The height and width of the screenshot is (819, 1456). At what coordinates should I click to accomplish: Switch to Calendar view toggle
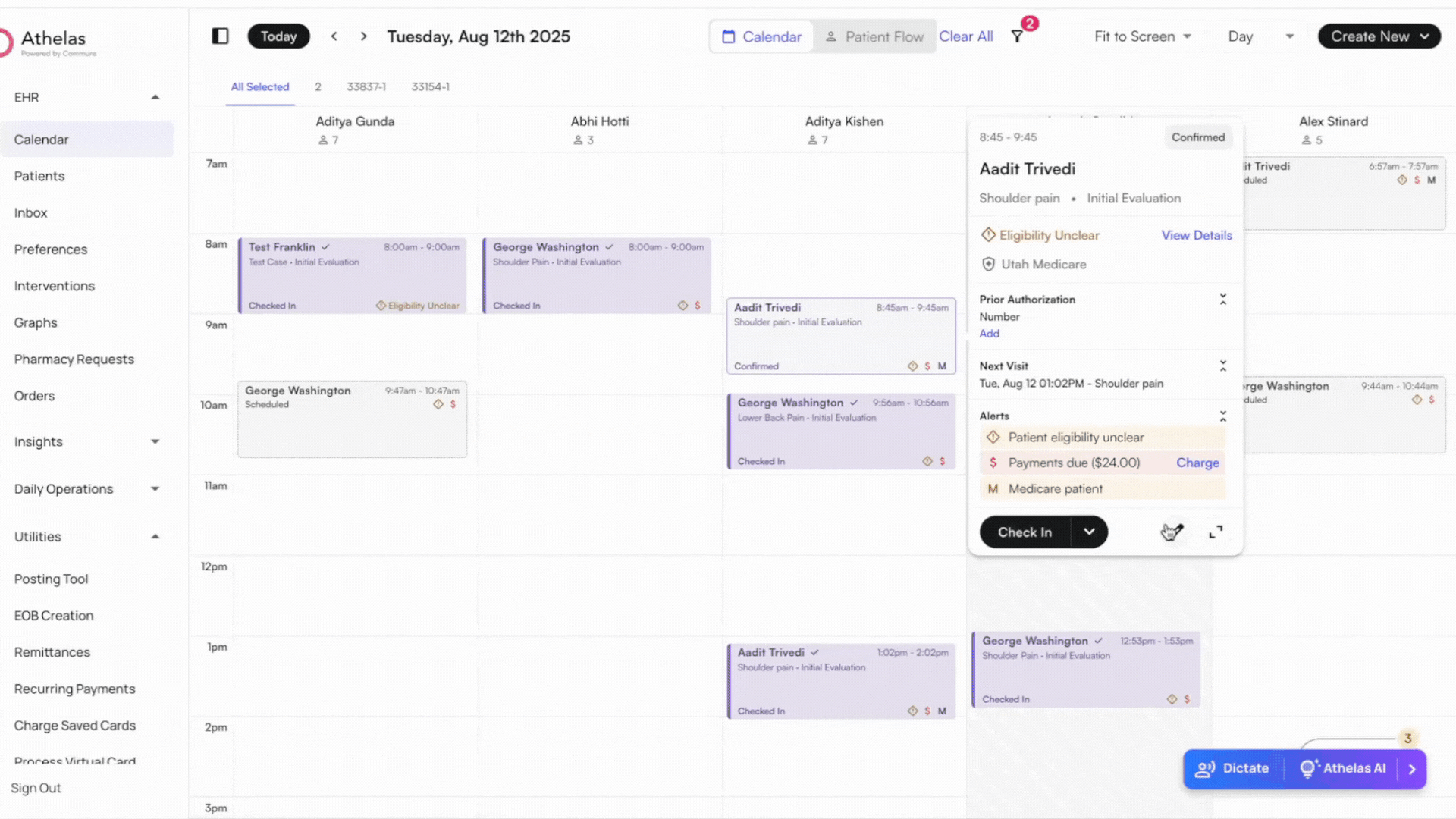pos(761,36)
